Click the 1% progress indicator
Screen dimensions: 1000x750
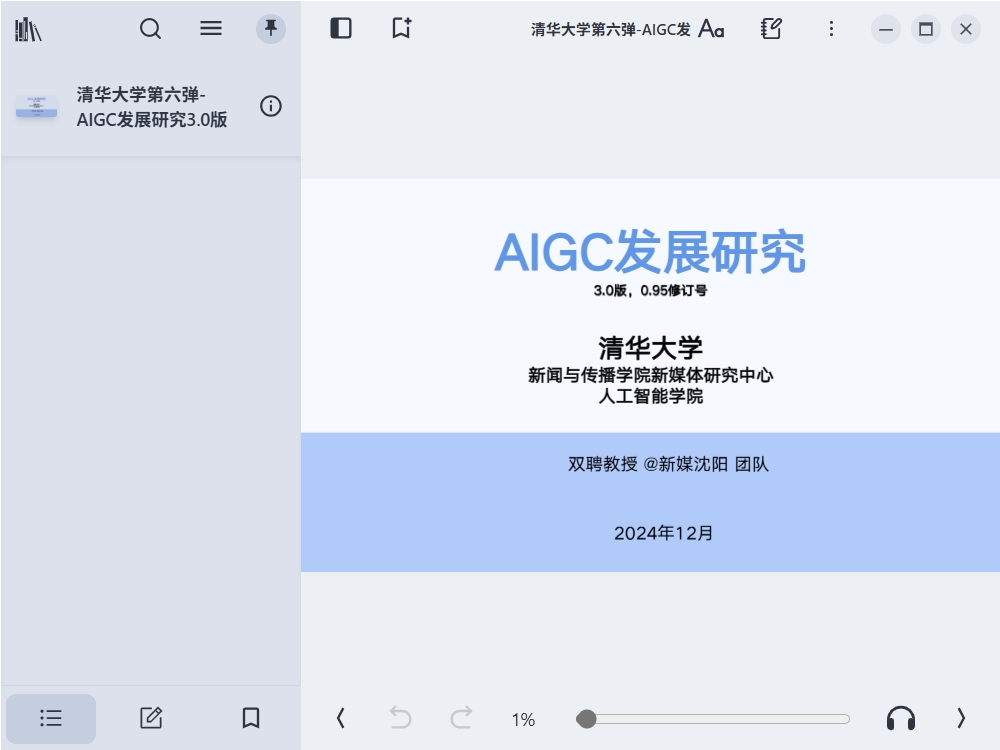(x=523, y=720)
